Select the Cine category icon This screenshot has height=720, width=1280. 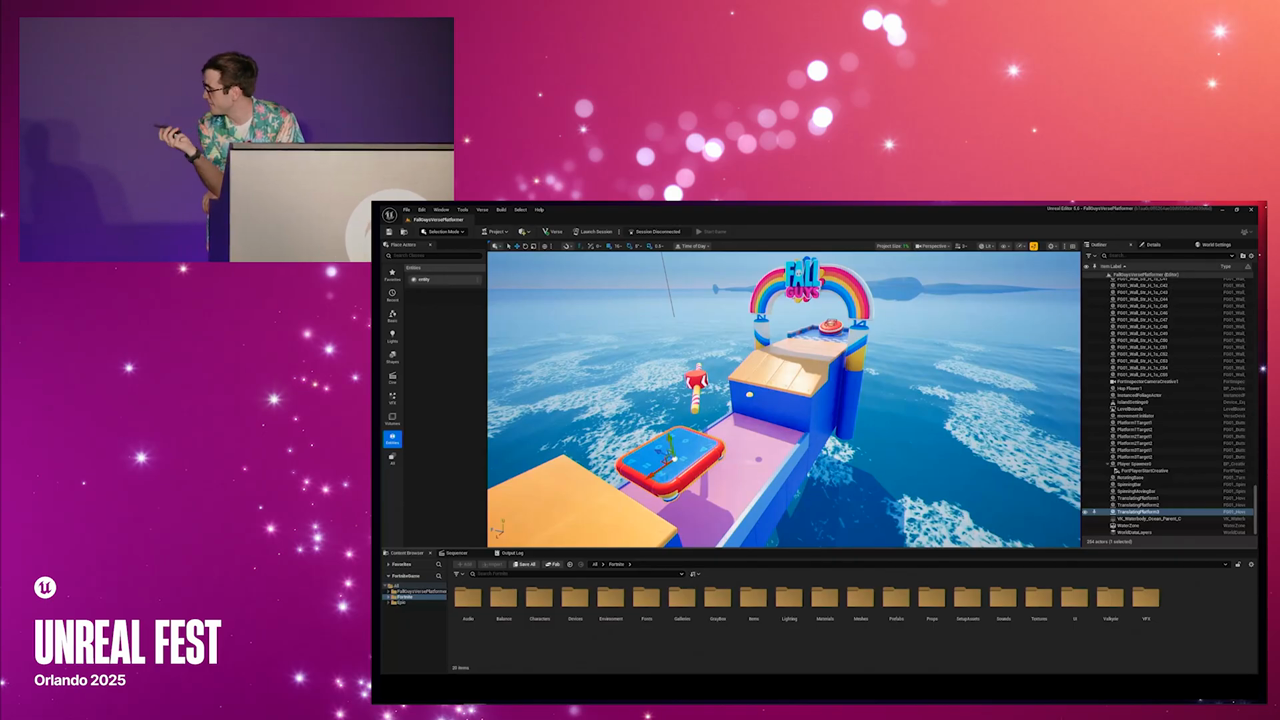(392, 377)
